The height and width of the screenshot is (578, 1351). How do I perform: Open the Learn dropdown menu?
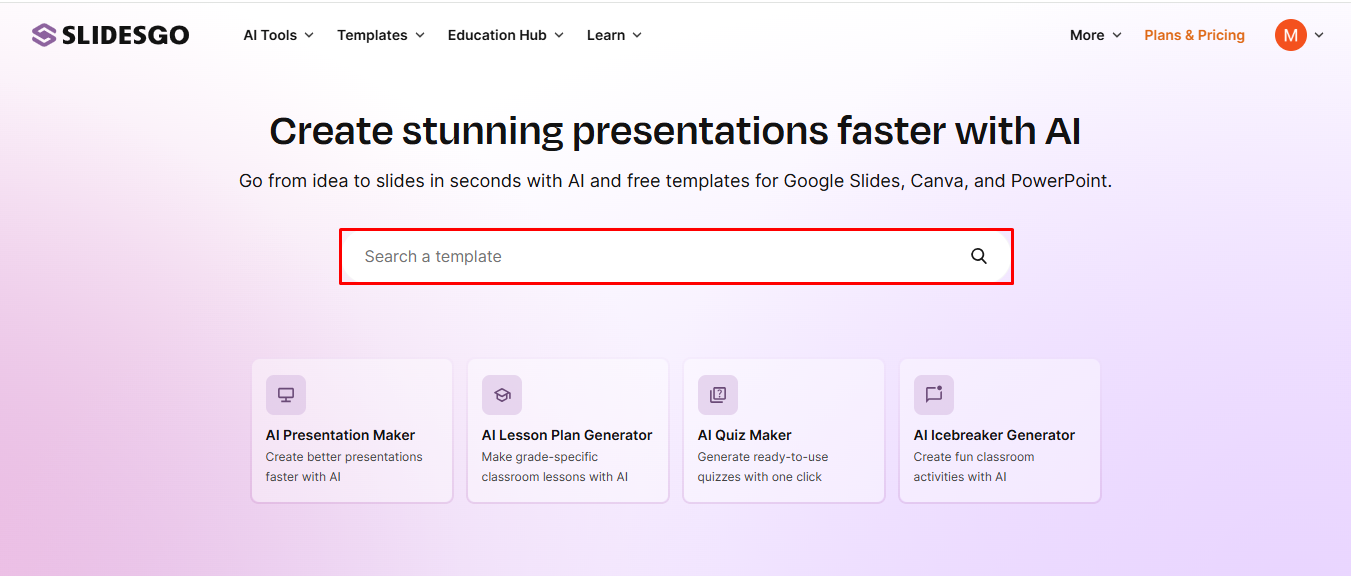point(614,35)
